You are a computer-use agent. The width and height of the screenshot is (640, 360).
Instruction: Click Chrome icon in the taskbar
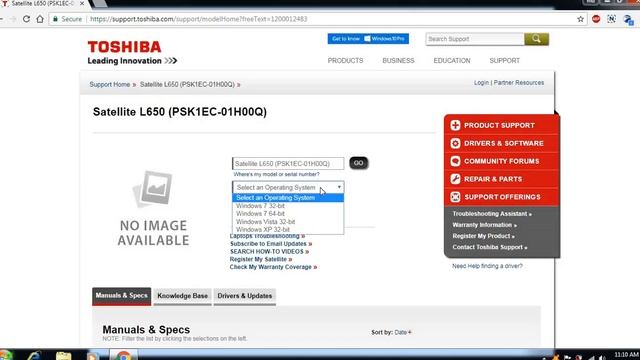(123, 356)
